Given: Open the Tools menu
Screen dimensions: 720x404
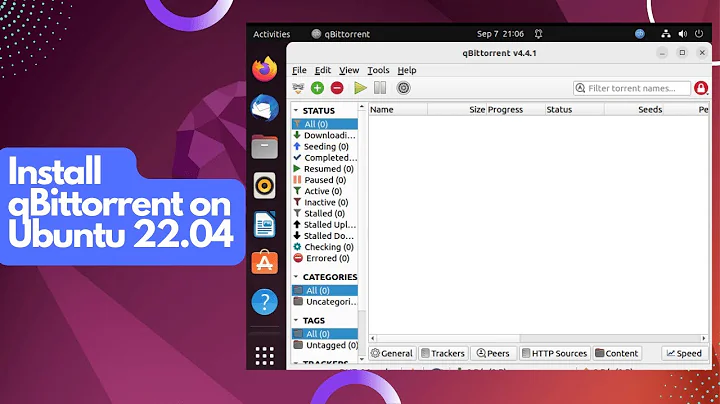Looking at the screenshot, I should point(378,70).
